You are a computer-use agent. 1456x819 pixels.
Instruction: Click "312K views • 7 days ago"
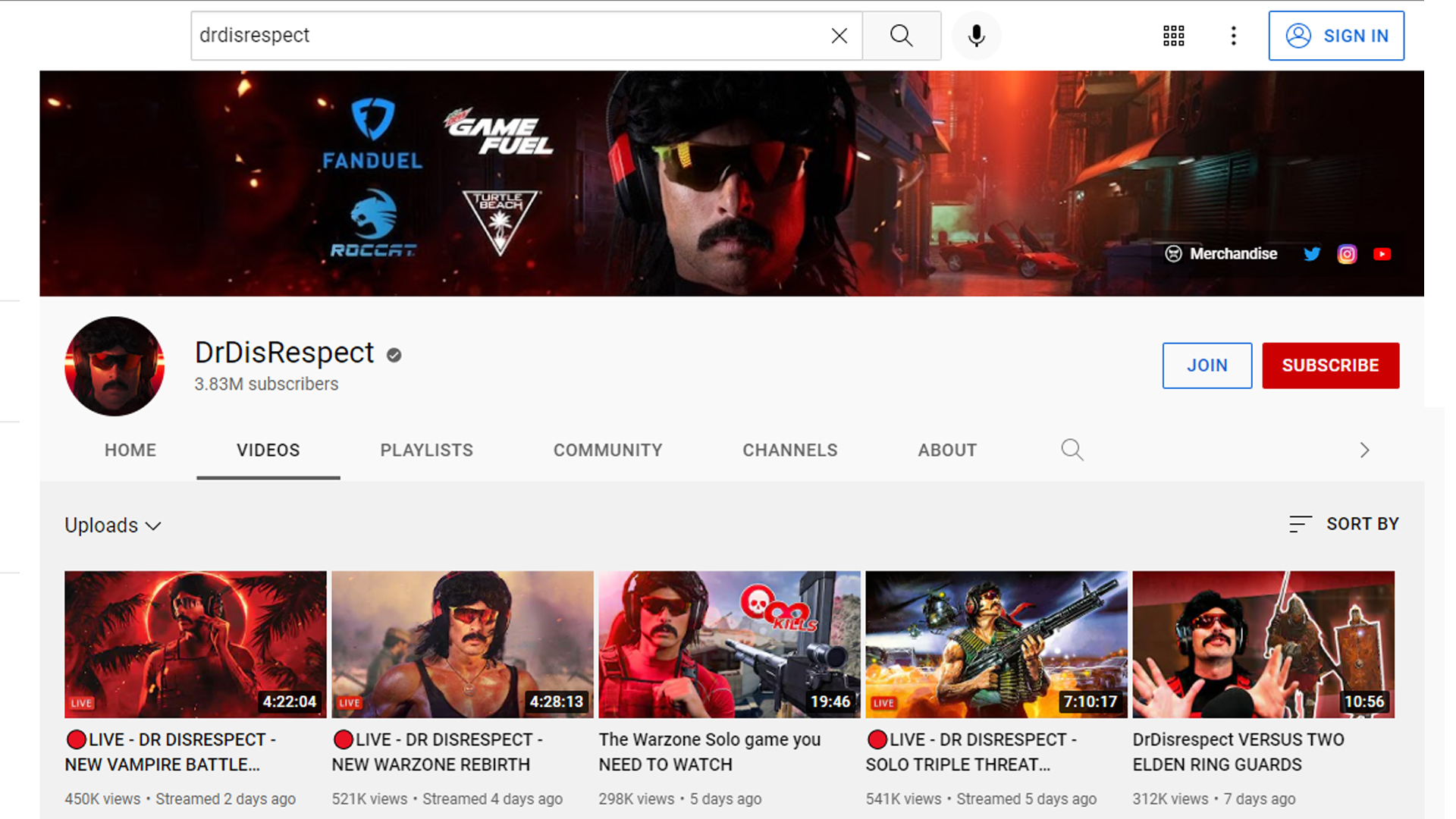click(1214, 799)
